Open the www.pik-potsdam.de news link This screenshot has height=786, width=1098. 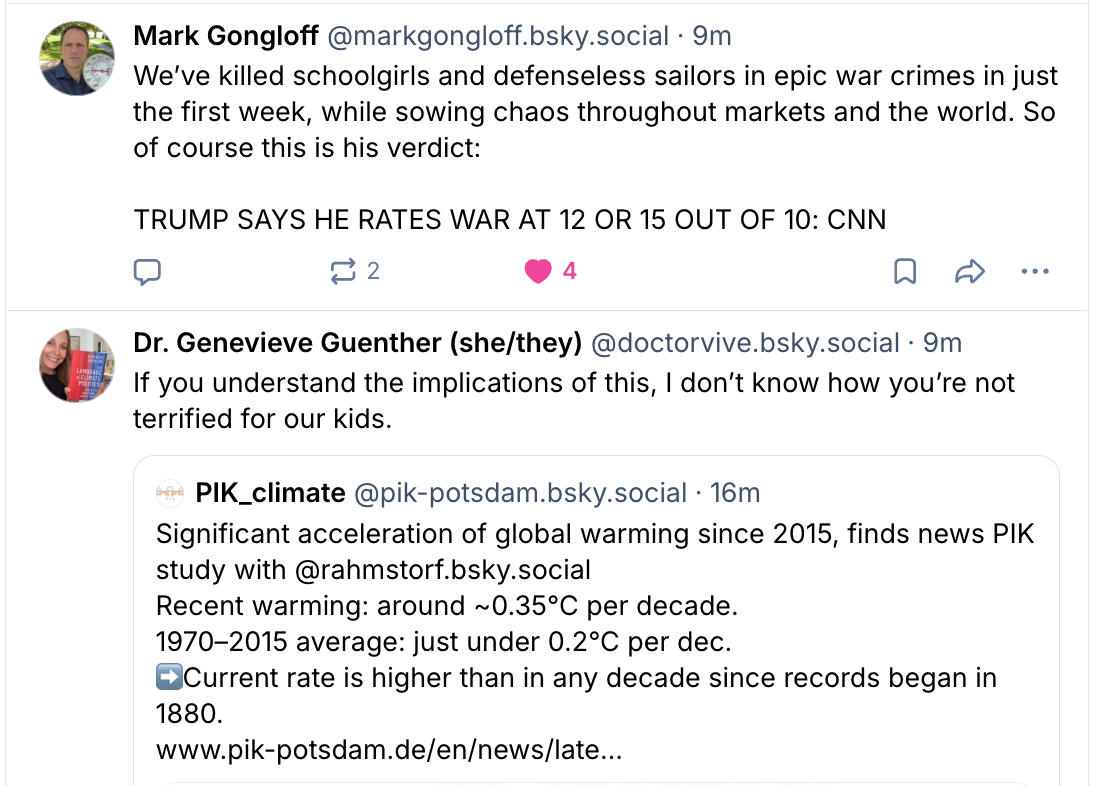(389, 749)
